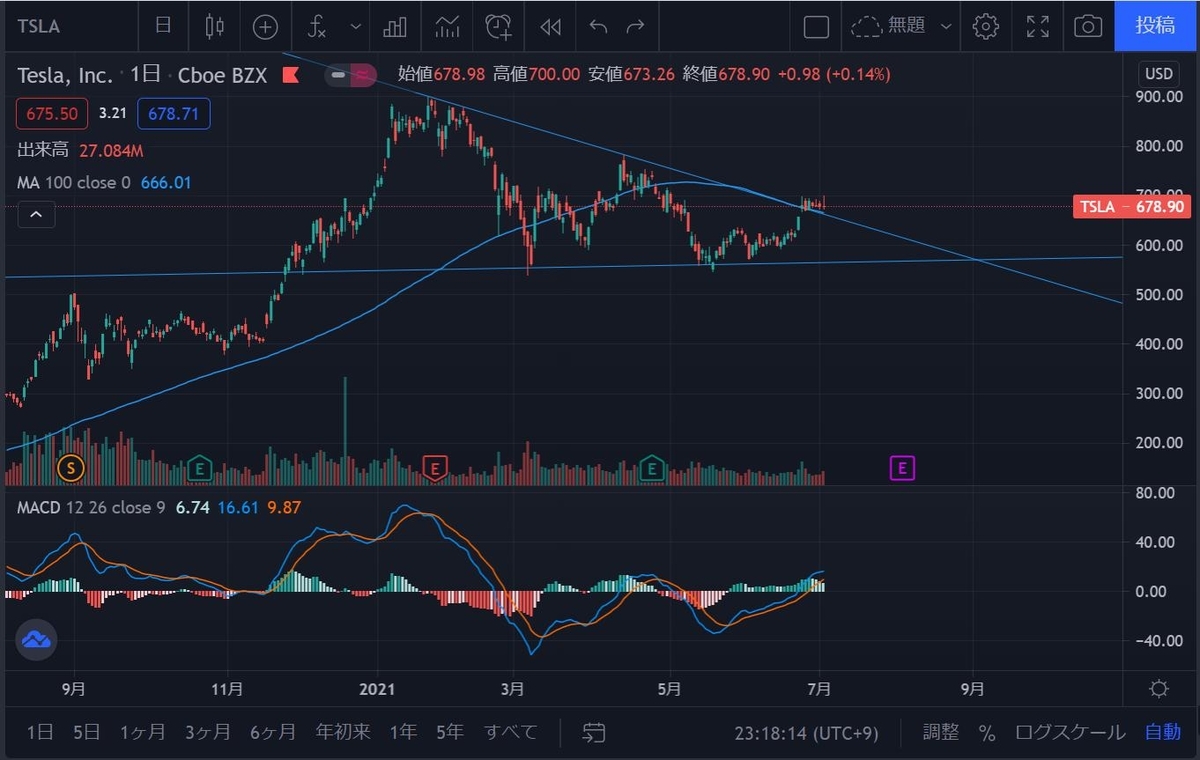Click the red flag next to Cboe BZX
Image resolution: width=1200 pixels, height=760 pixels.
coord(291,75)
